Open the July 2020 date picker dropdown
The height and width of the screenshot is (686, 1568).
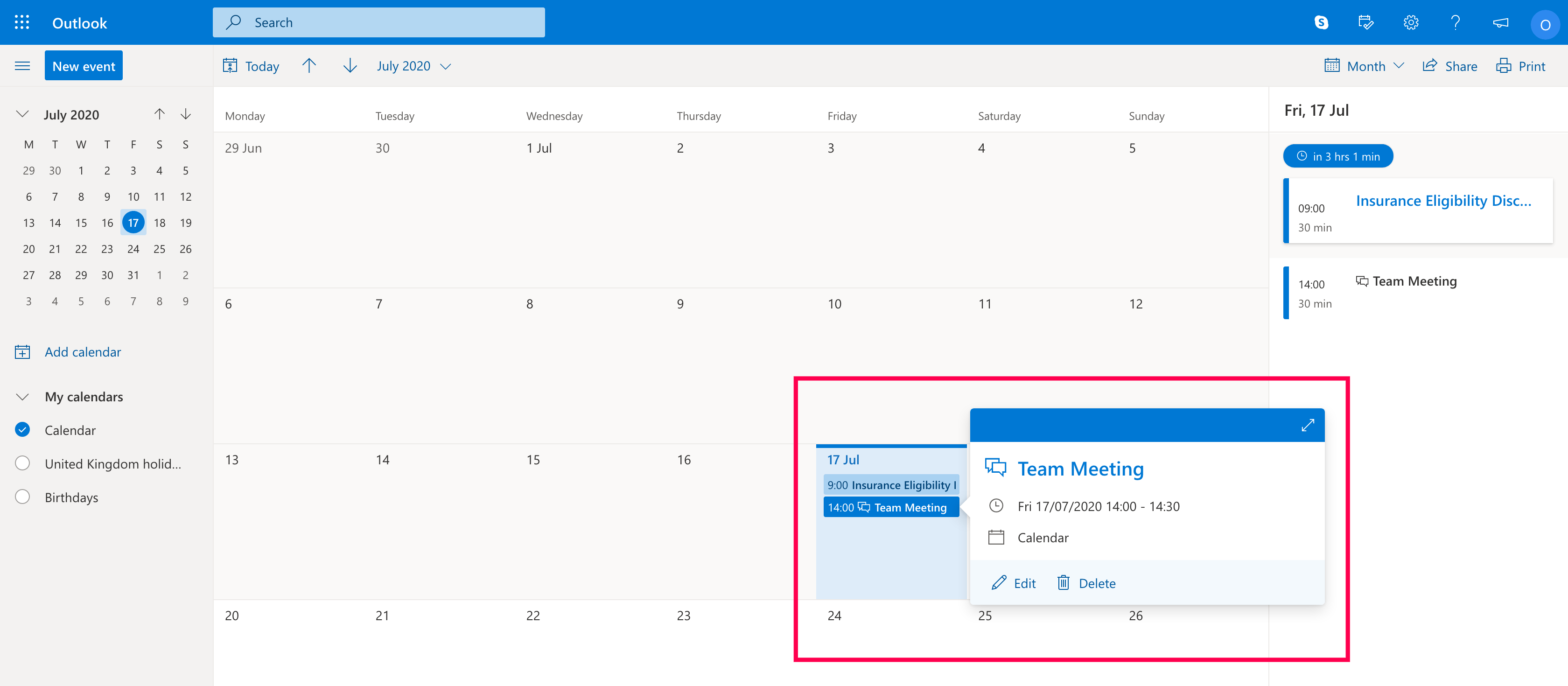click(x=413, y=66)
